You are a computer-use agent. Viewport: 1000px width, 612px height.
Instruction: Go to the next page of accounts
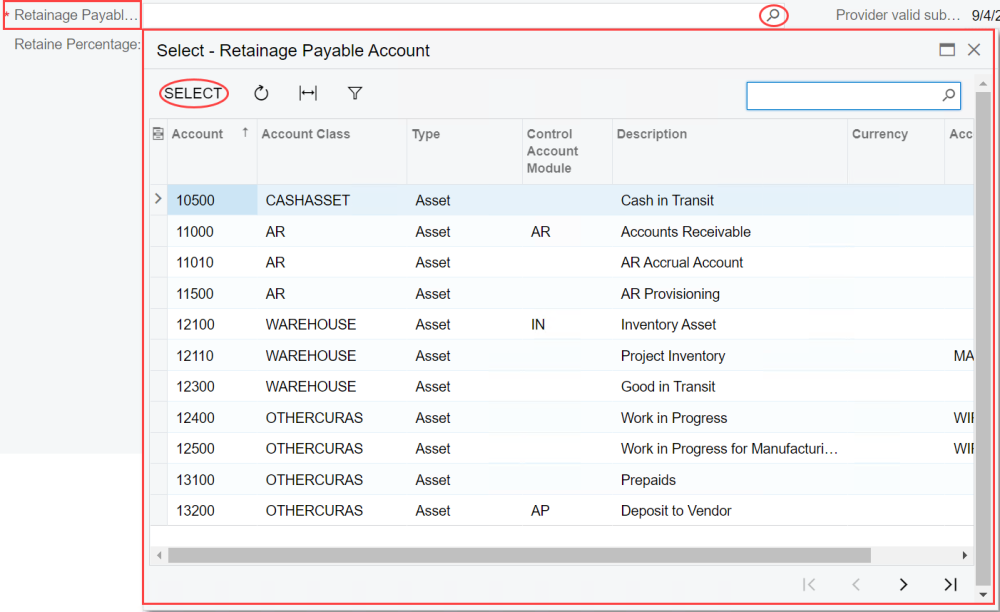tap(903, 584)
